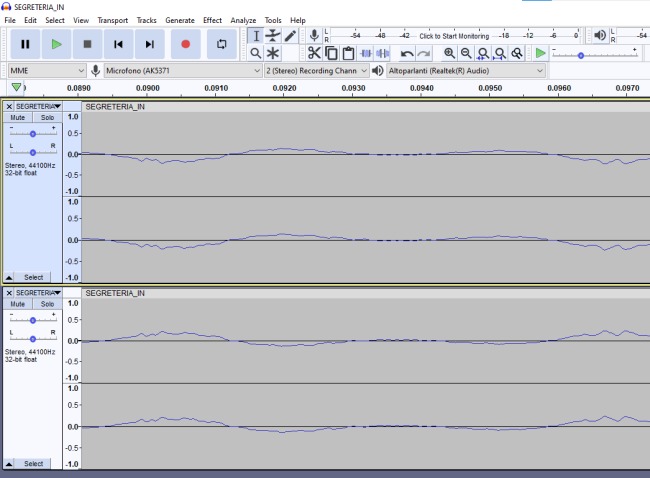Adjust first track pan slider
Image resolution: width=650 pixels, height=478 pixels.
(33, 152)
